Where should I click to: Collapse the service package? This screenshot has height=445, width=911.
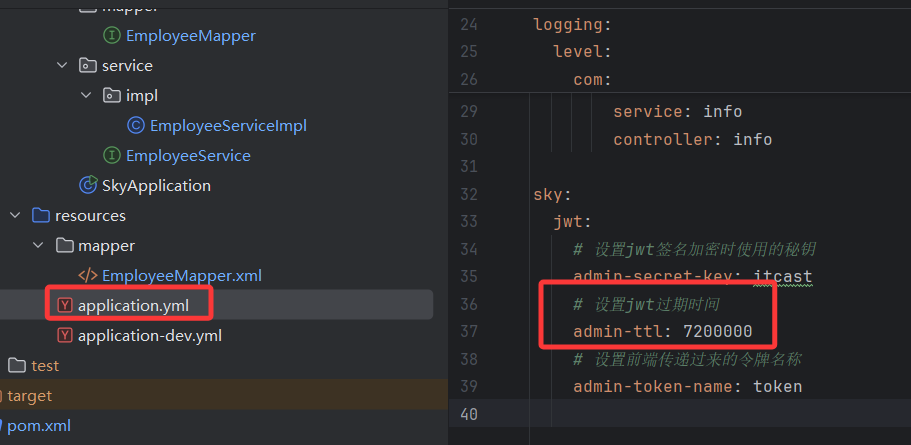click(62, 65)
